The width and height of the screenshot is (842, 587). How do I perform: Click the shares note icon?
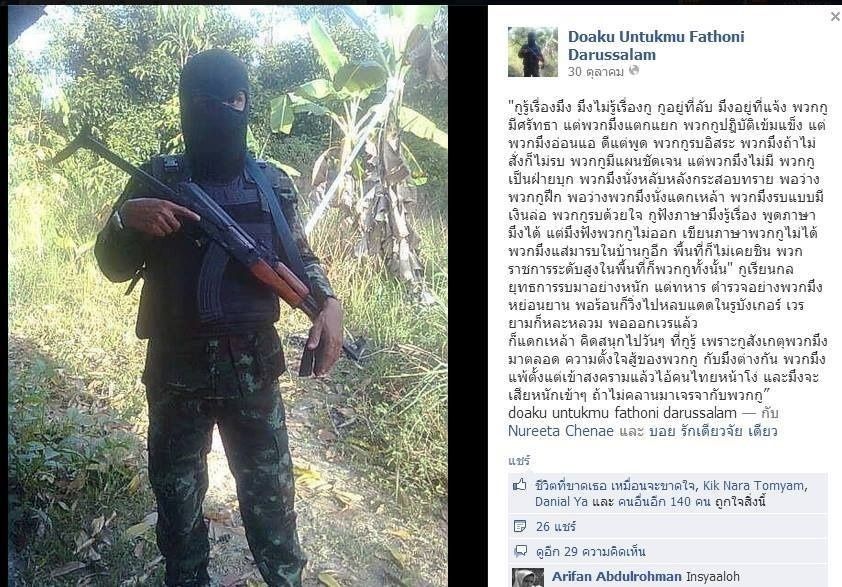520,526
